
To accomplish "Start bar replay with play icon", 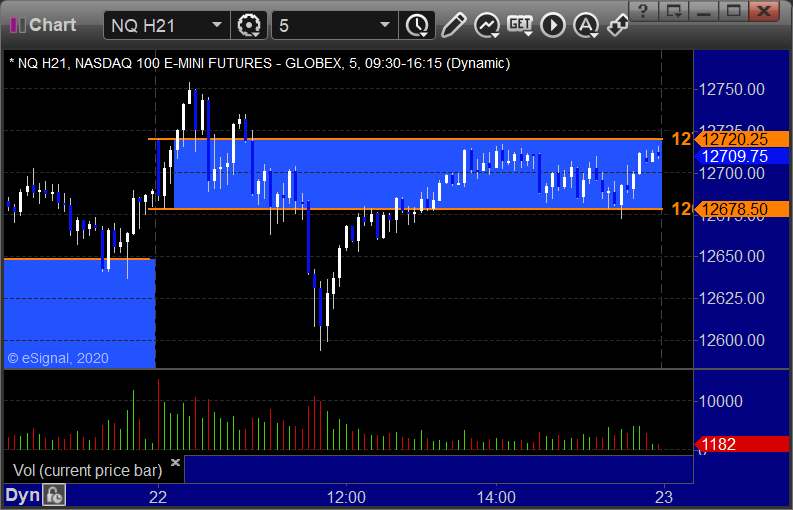I will click(x=553, y=25).
